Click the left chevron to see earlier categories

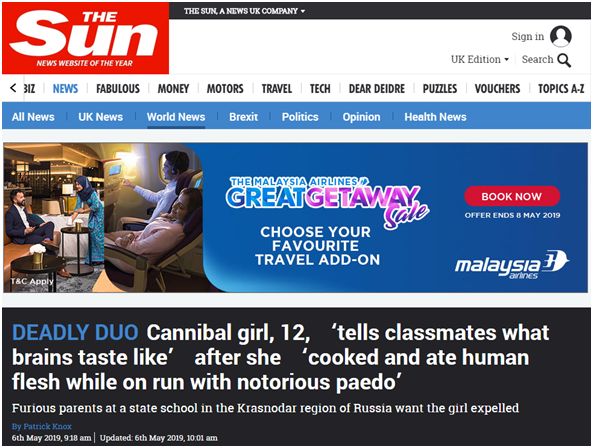tap(13, 88)
